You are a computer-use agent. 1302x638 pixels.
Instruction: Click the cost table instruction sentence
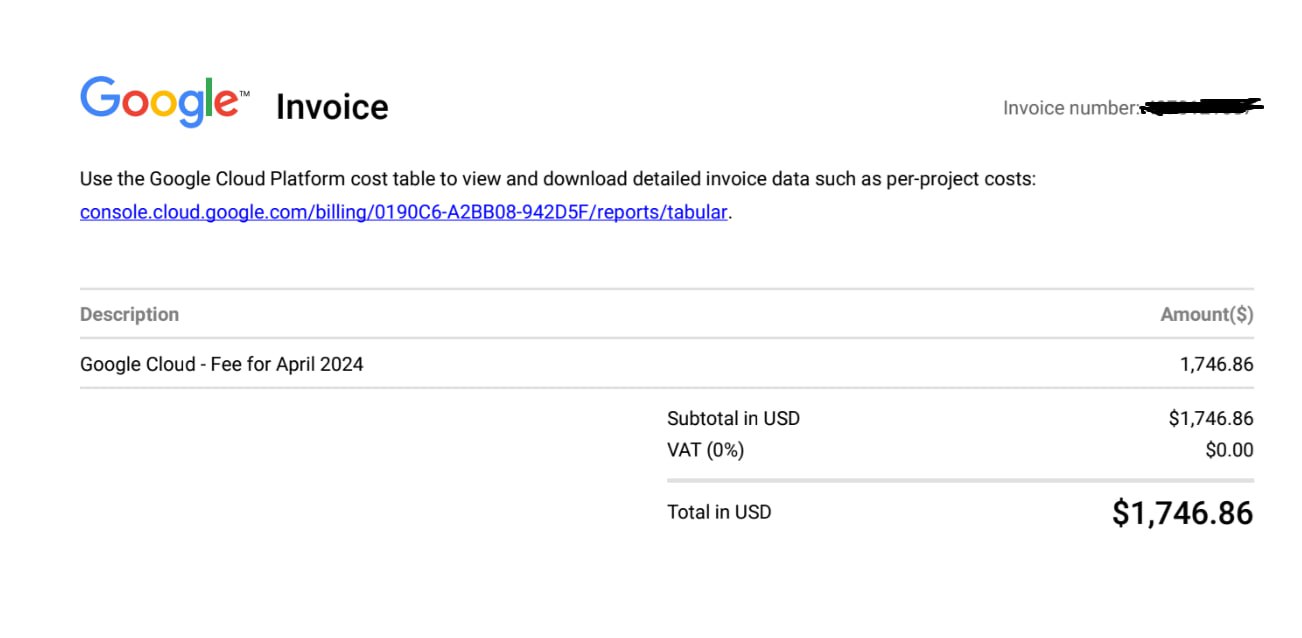(558, 180)
